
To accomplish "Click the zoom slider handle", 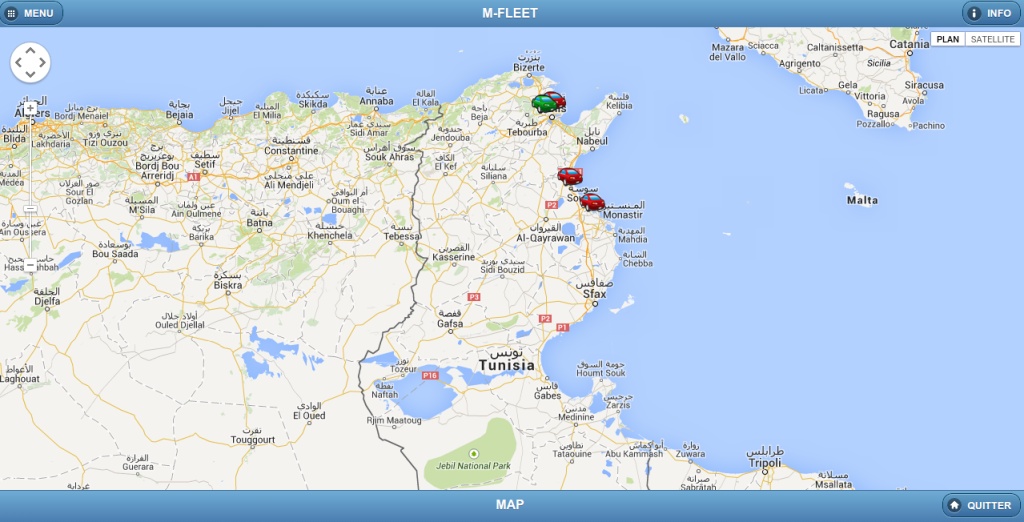I will (30, 208).
